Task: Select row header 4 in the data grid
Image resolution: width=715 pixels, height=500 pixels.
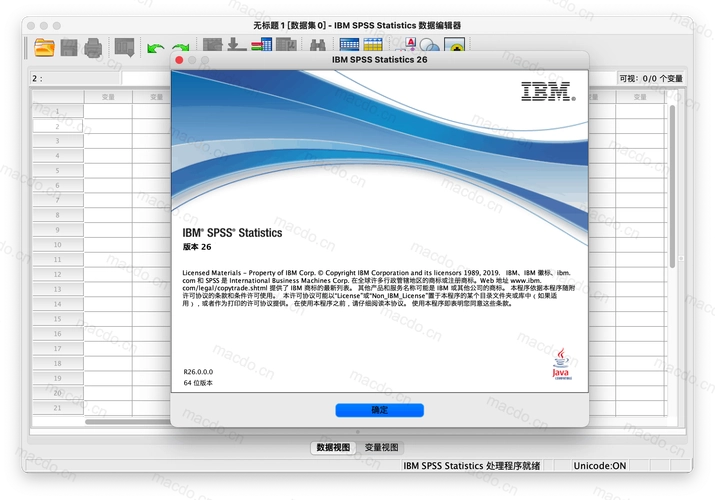Action: pos(57,156)
